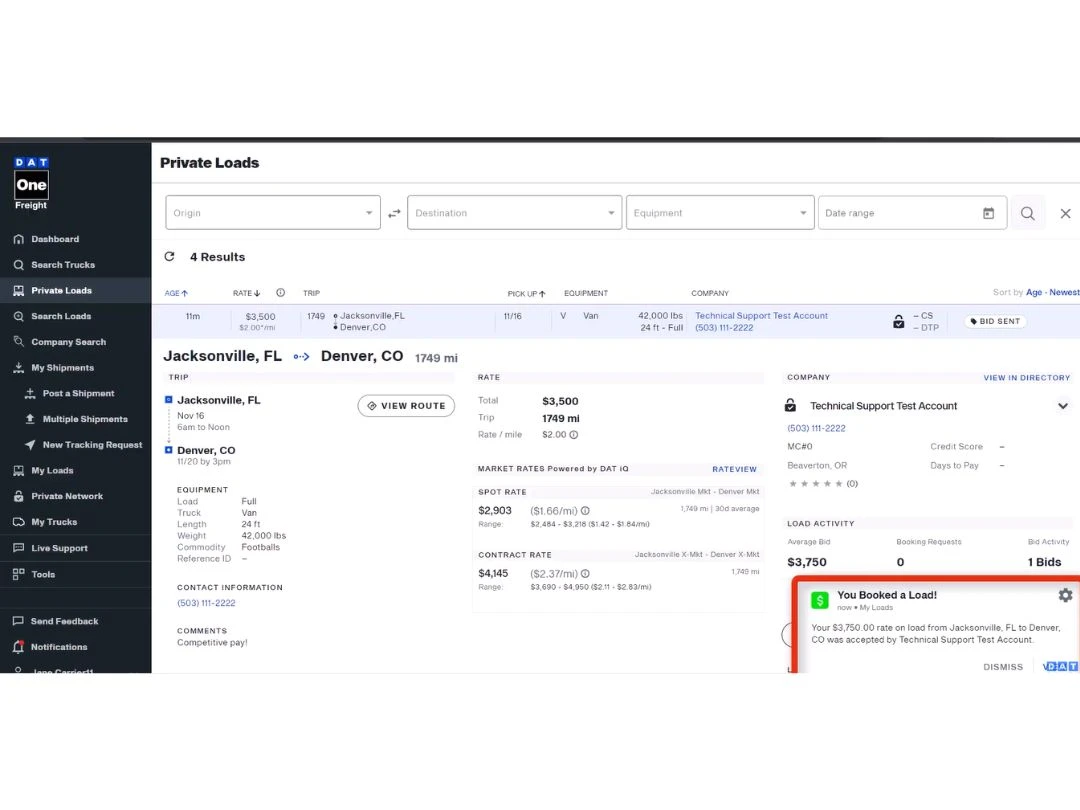The width and height of the screenshot is (1080, 810).
Task: Sort results by the Rate column
Action: (246, 293)
